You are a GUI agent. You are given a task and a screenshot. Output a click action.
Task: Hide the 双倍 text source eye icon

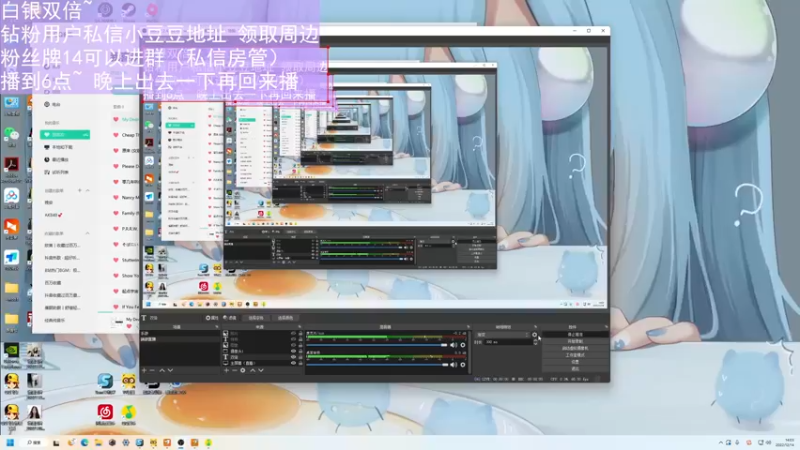293,357
